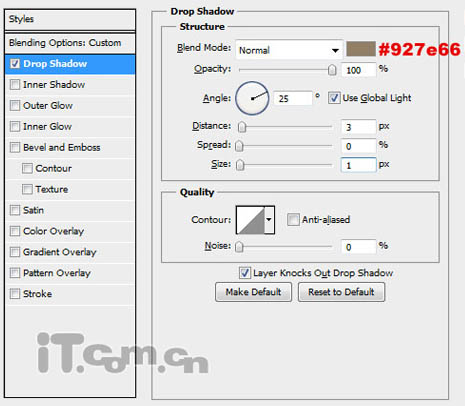Enable the Bevel and Emboss checkbox
Screen dimensions: 465x406
click(15, 147)
